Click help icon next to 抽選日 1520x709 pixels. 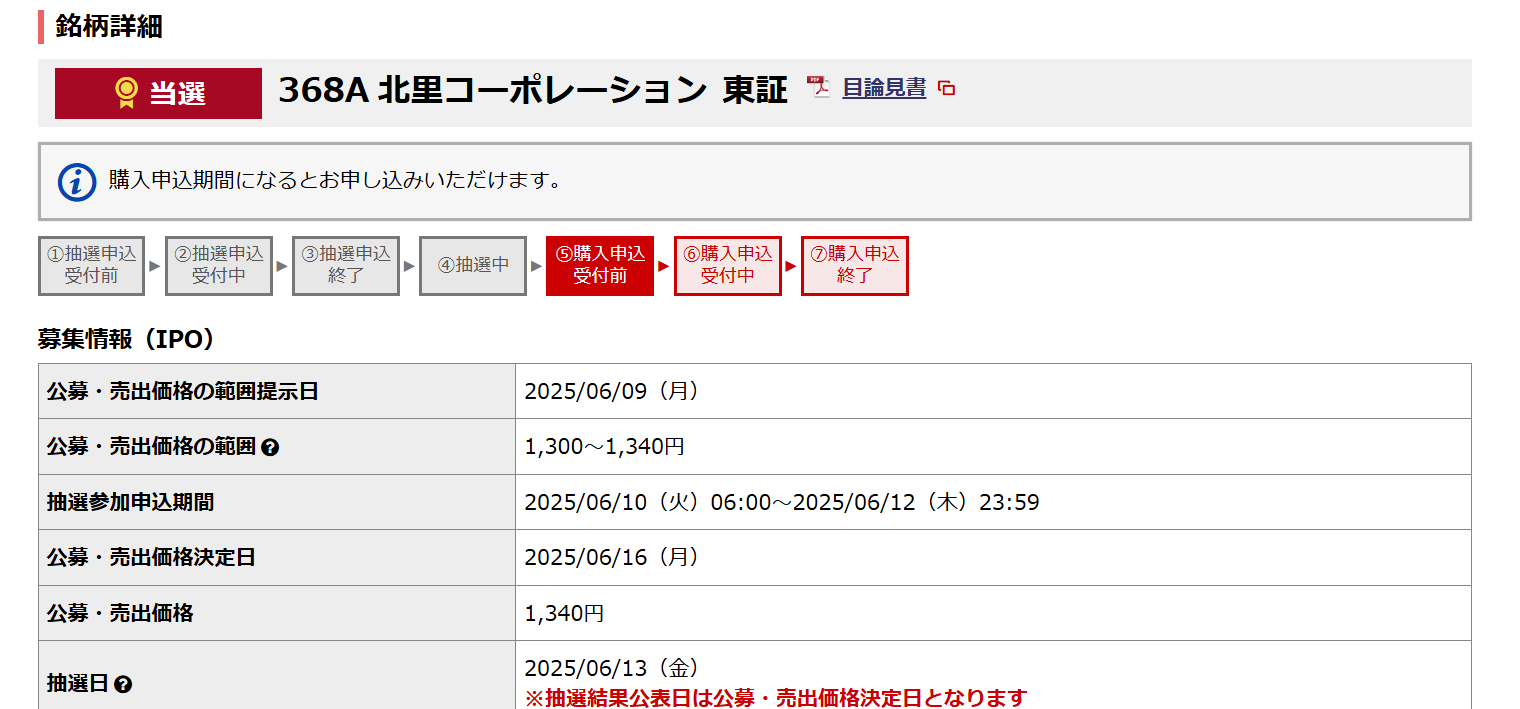123,685
